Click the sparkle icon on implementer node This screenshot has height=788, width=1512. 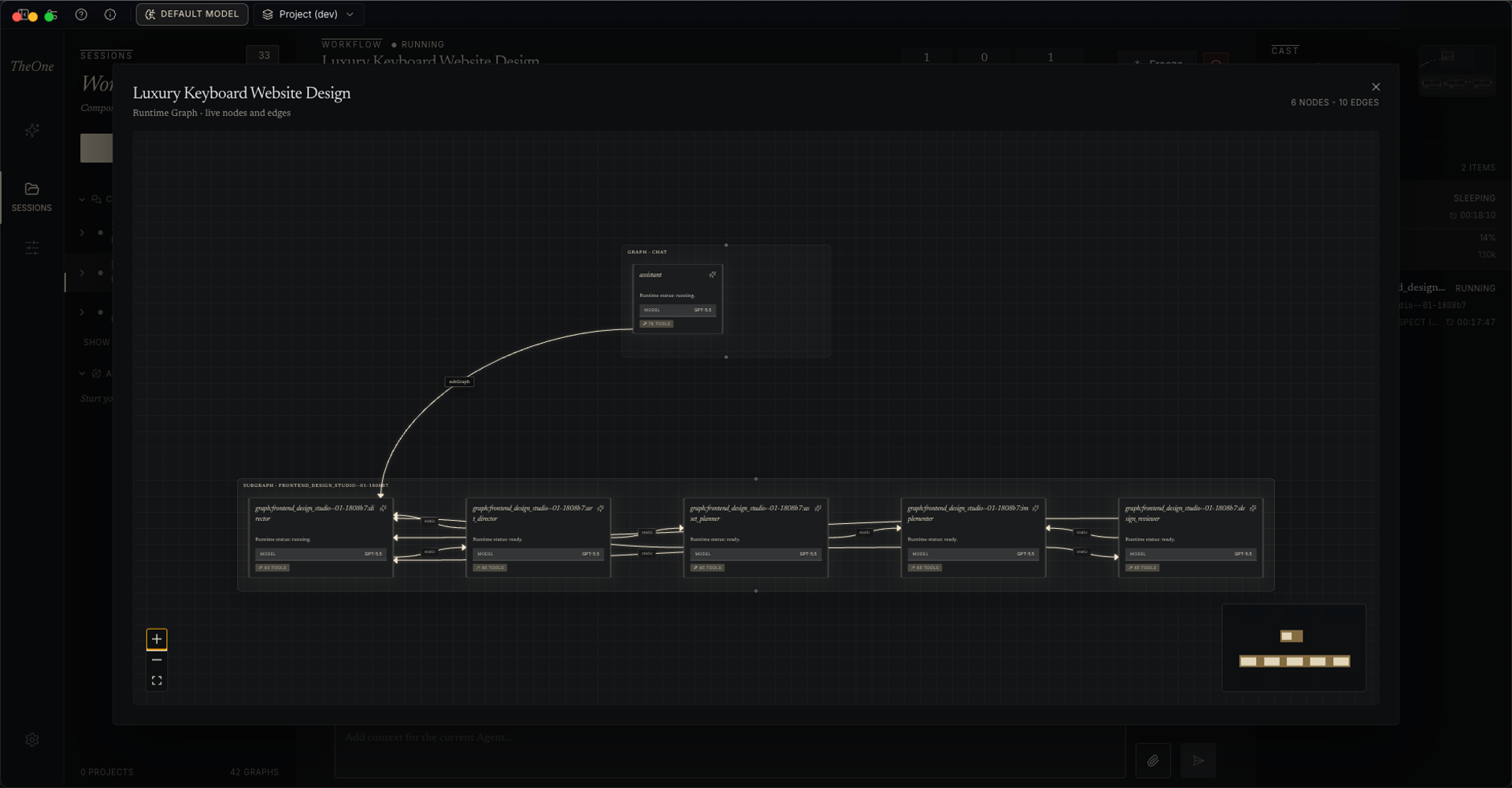(1035, 508)
